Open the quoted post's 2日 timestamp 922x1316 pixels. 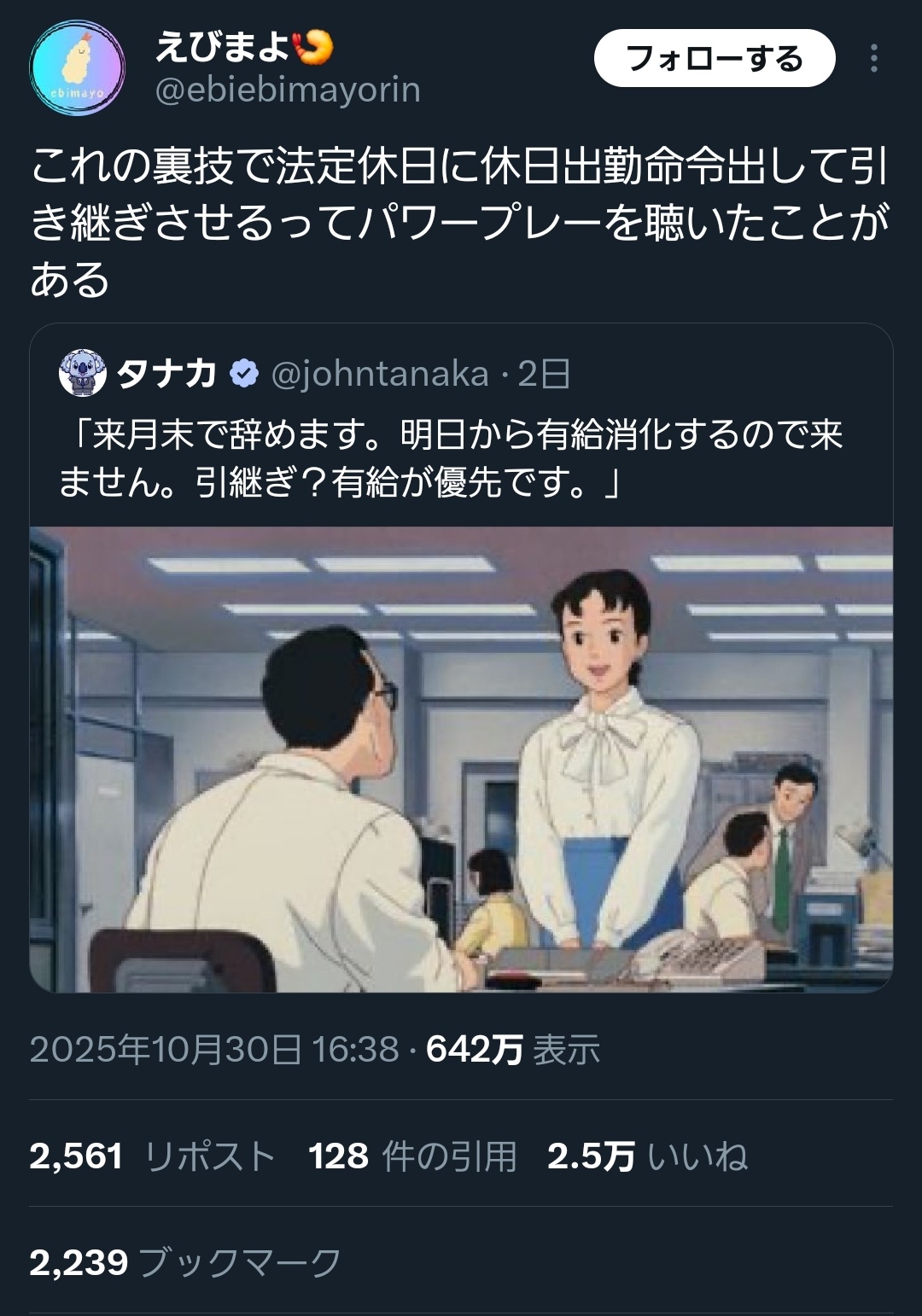pyautogui.click(x=544, y=374)
